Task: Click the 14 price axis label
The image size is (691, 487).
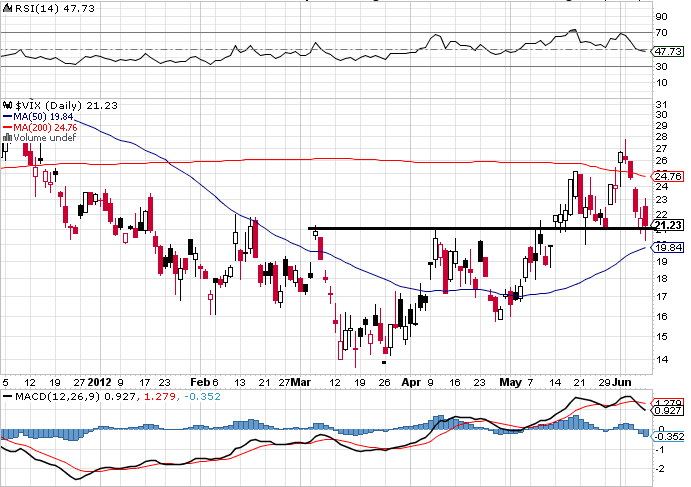Action: [661, 360]
